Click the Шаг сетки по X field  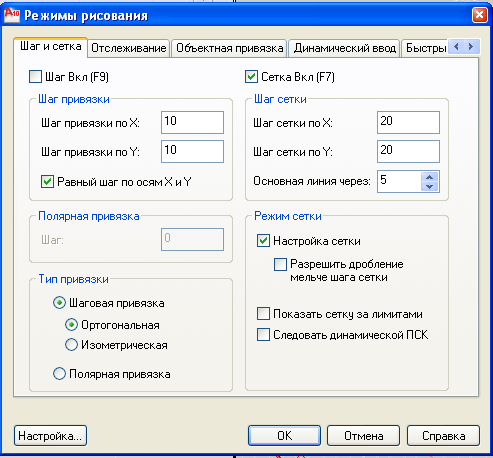pos(408,122)
